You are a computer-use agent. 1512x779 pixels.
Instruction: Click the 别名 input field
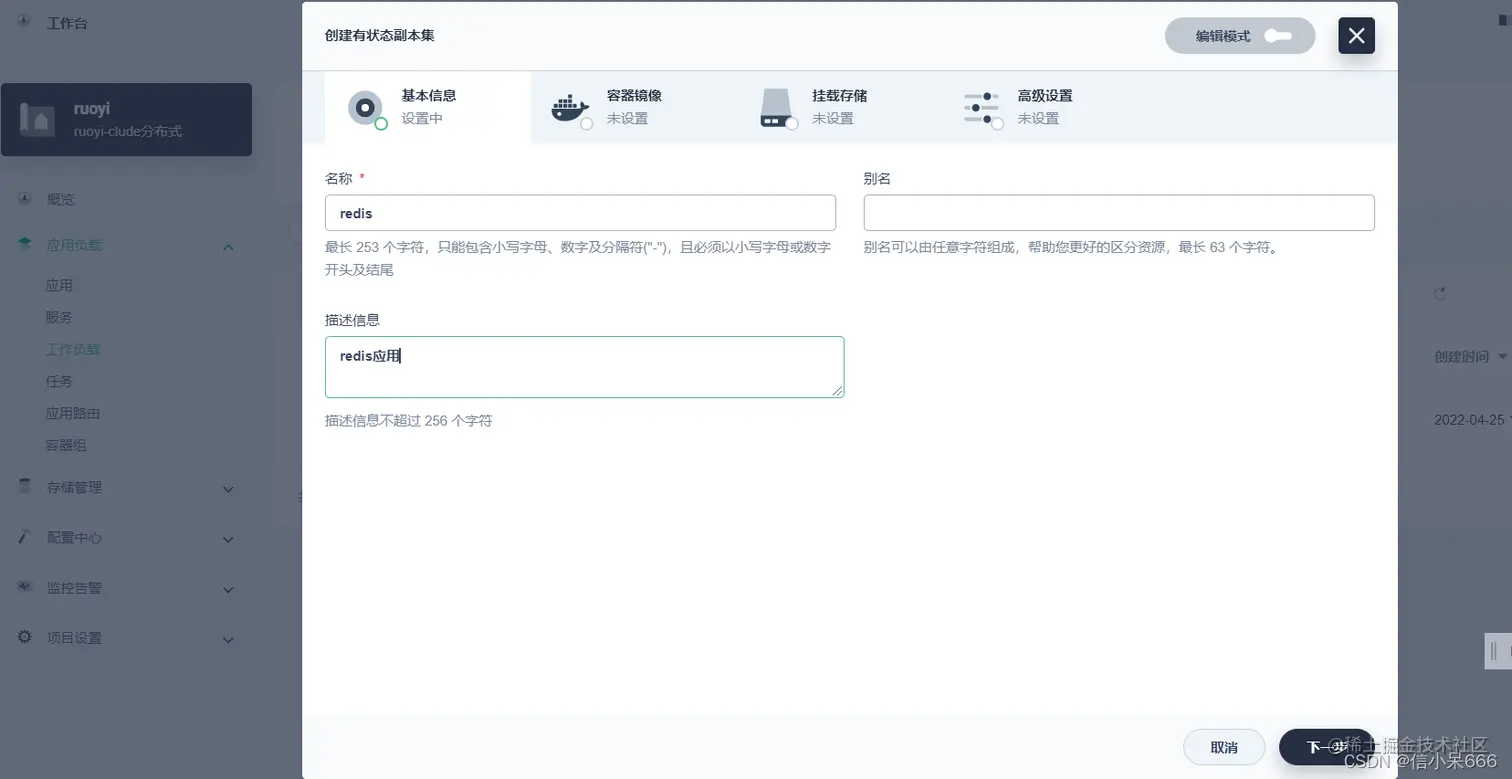[1118, 212]
